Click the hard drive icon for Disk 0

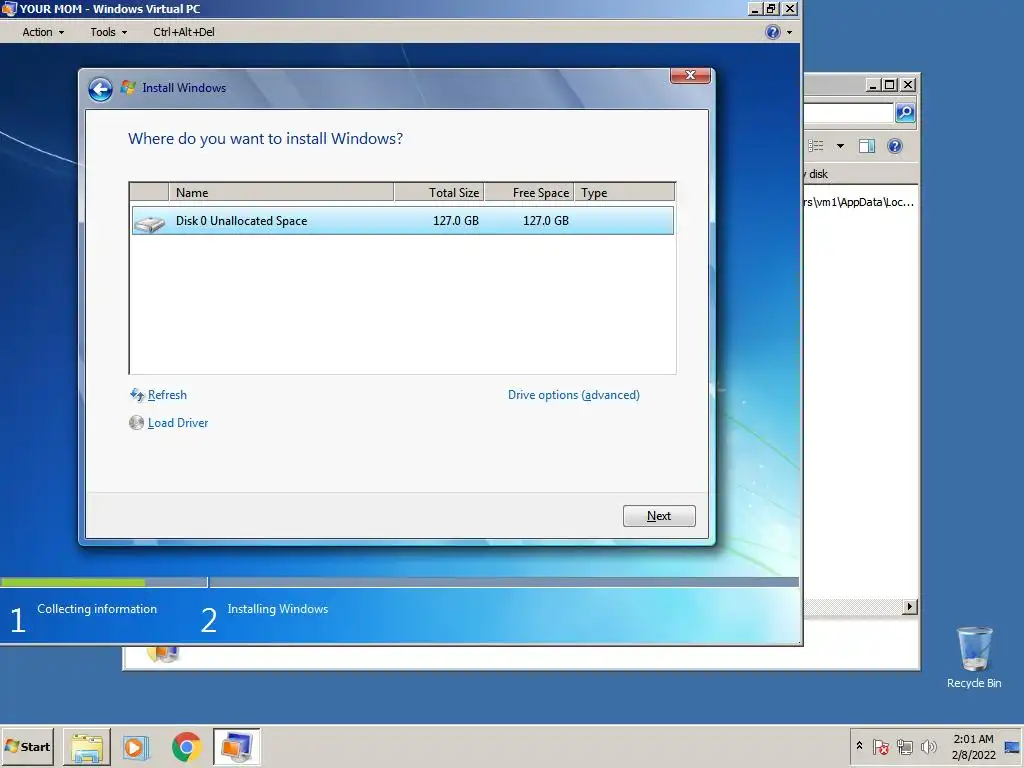click(150, 224)
